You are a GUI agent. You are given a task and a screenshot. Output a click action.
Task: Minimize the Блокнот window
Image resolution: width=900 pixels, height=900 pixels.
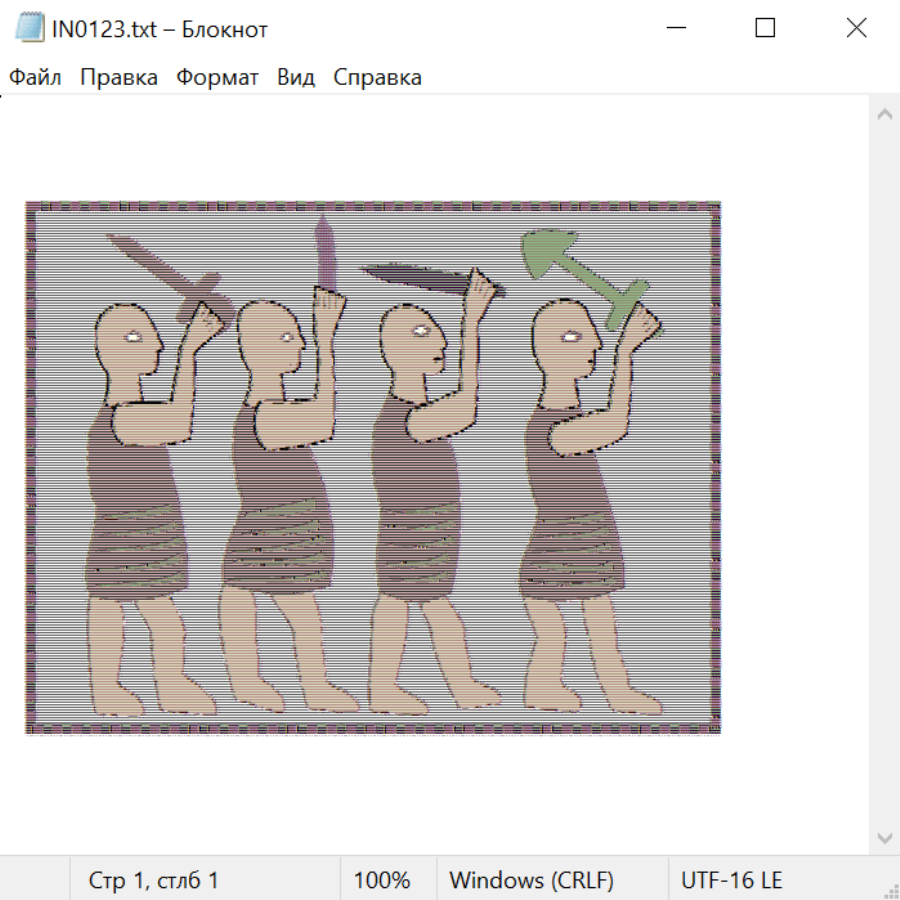[x=674, y=29]
